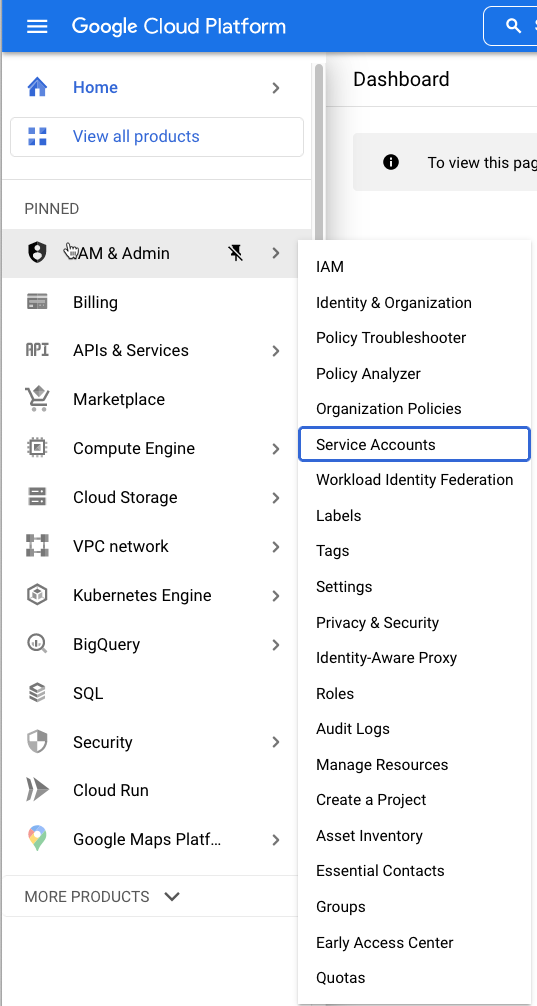Click the IAM & Admin shield icon
The height and width of the screenshot is (1006, 537).
37,253
